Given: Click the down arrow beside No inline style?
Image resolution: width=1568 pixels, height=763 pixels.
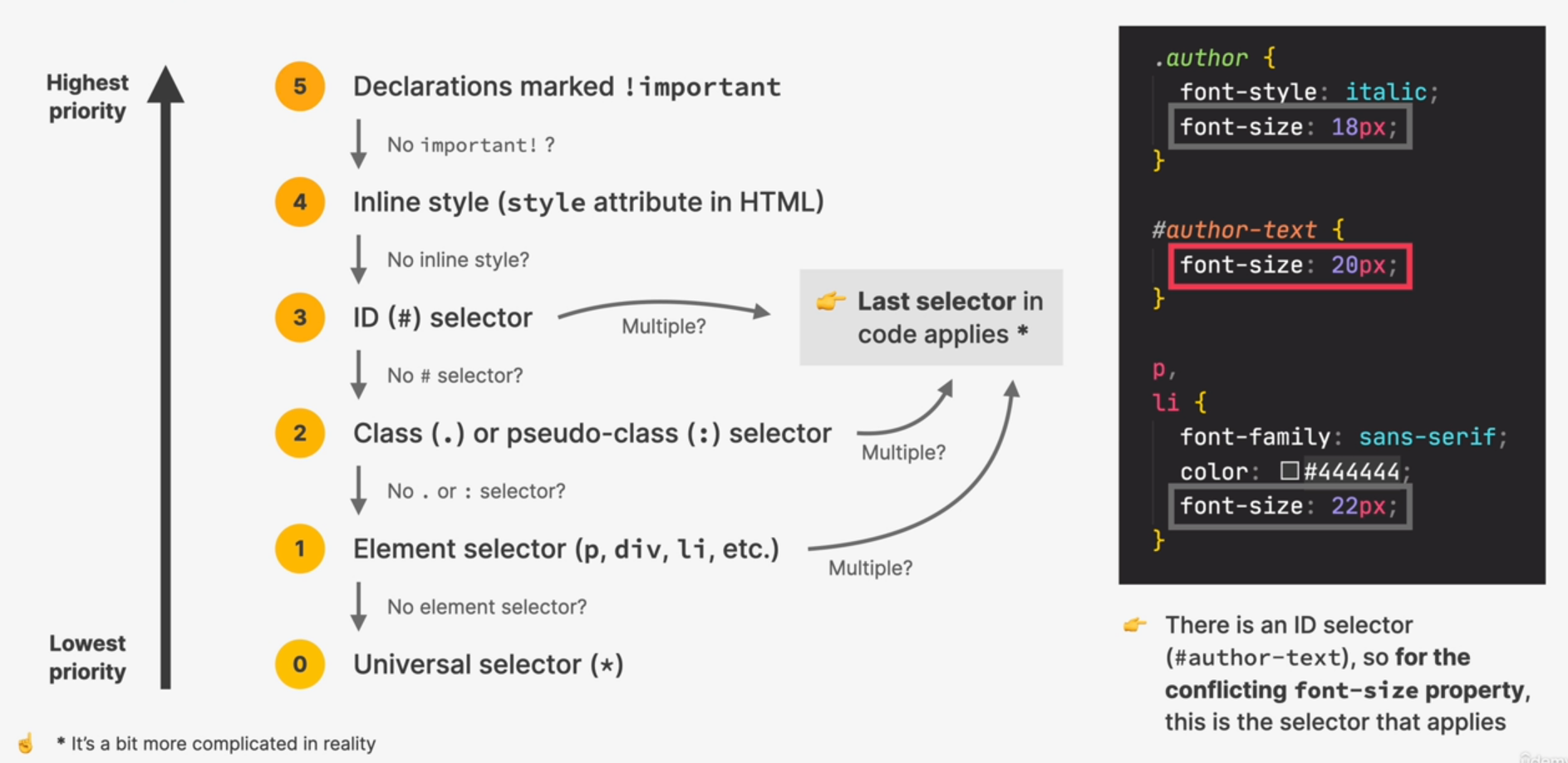Looking at the screenshot, I should (359, 259).
